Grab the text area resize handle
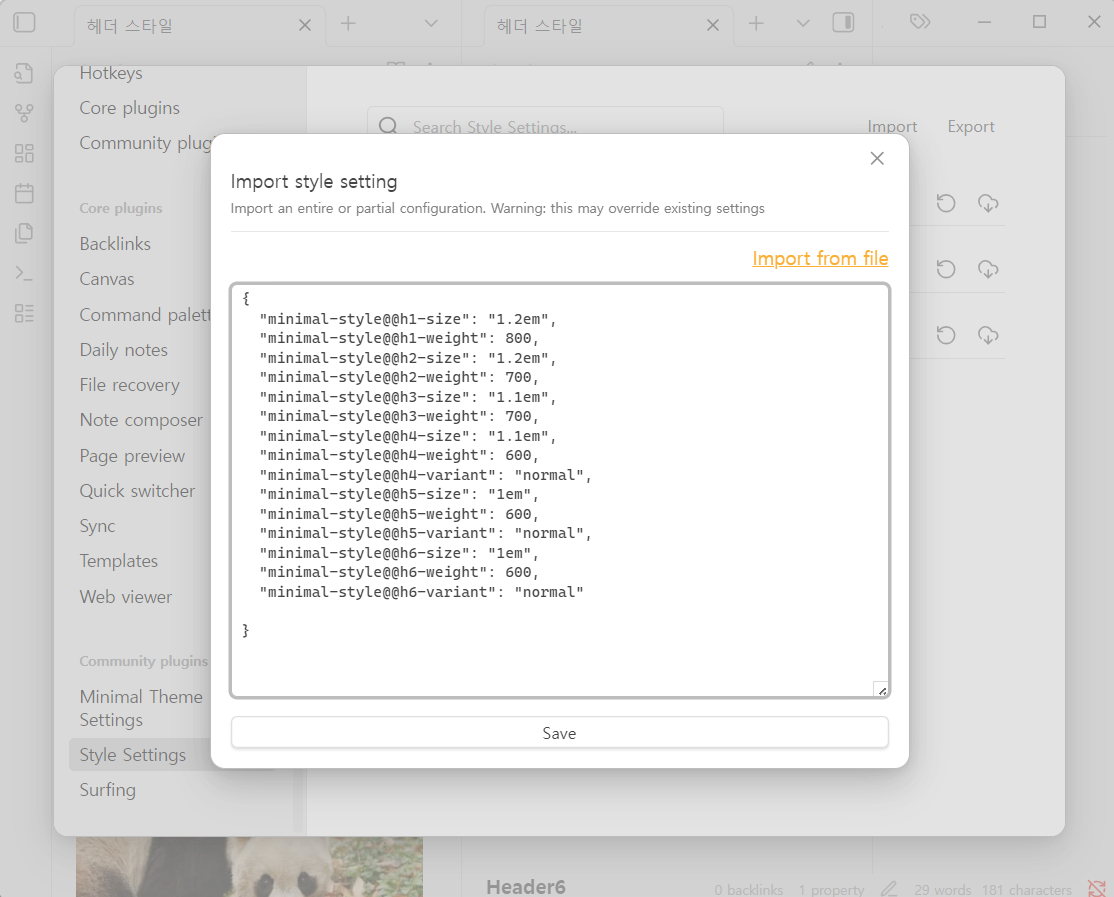 (881, 690)
